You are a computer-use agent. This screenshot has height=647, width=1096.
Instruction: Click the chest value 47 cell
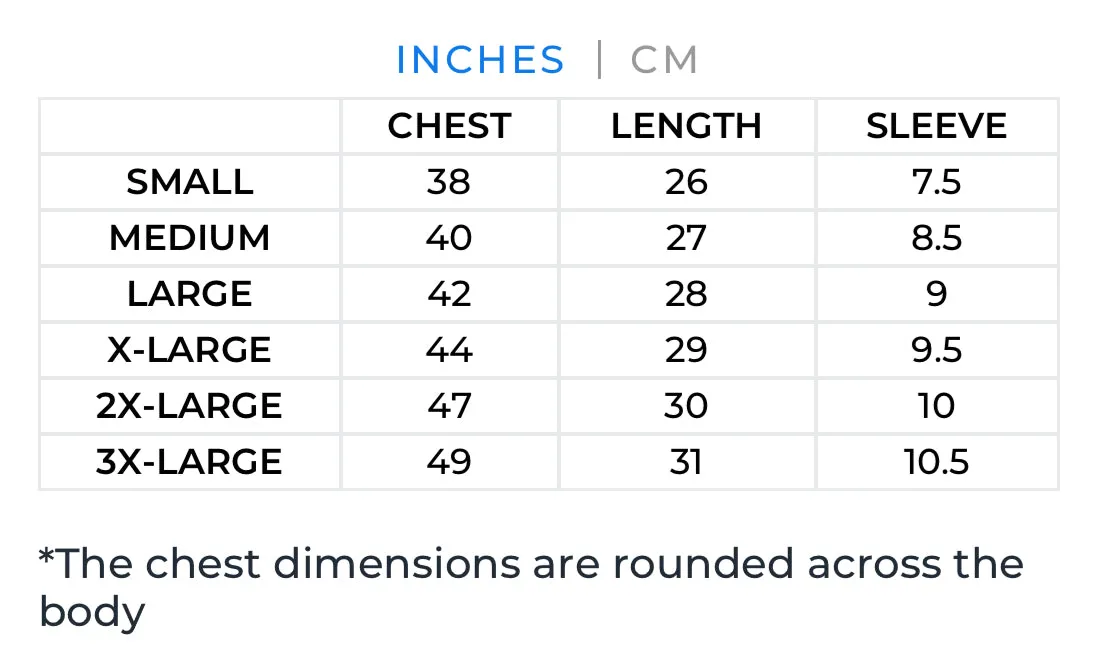tap(449, 406)
